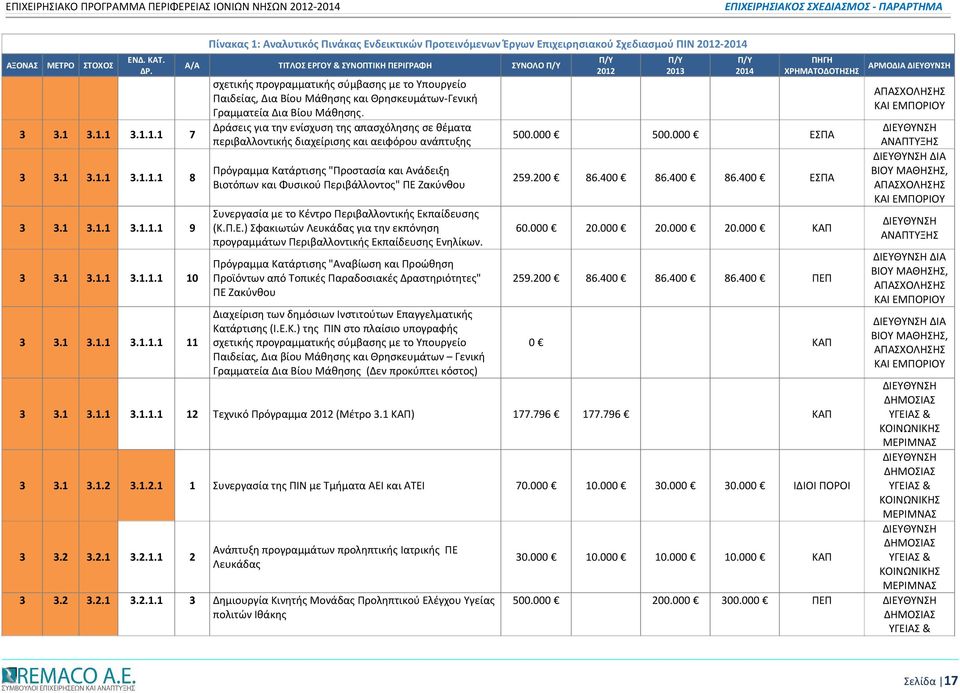Click 'ΣΤΟΧΟΣ' cell '3.1.2'
Image resolution: width=960 pixels, height=693 pixels.
click(x=98, y=485)
